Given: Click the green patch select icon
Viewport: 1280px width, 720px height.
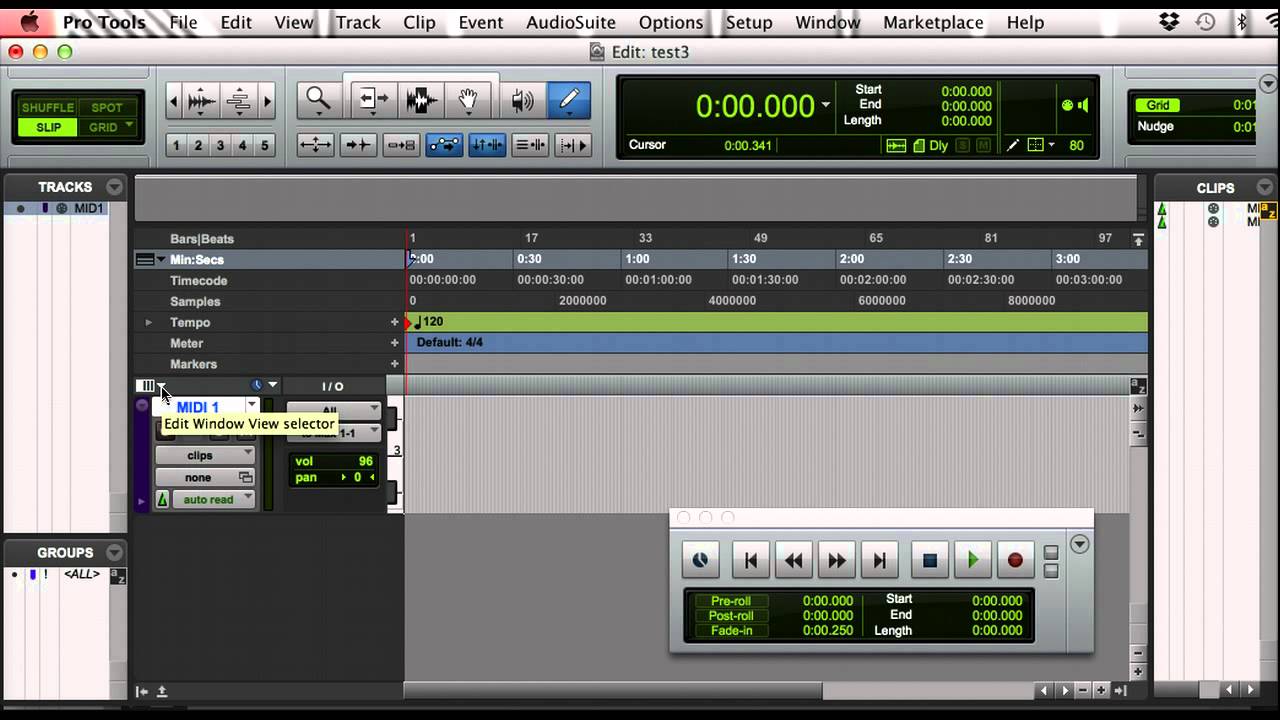Looking at the screenshot, I should click(x=162, y=499).
